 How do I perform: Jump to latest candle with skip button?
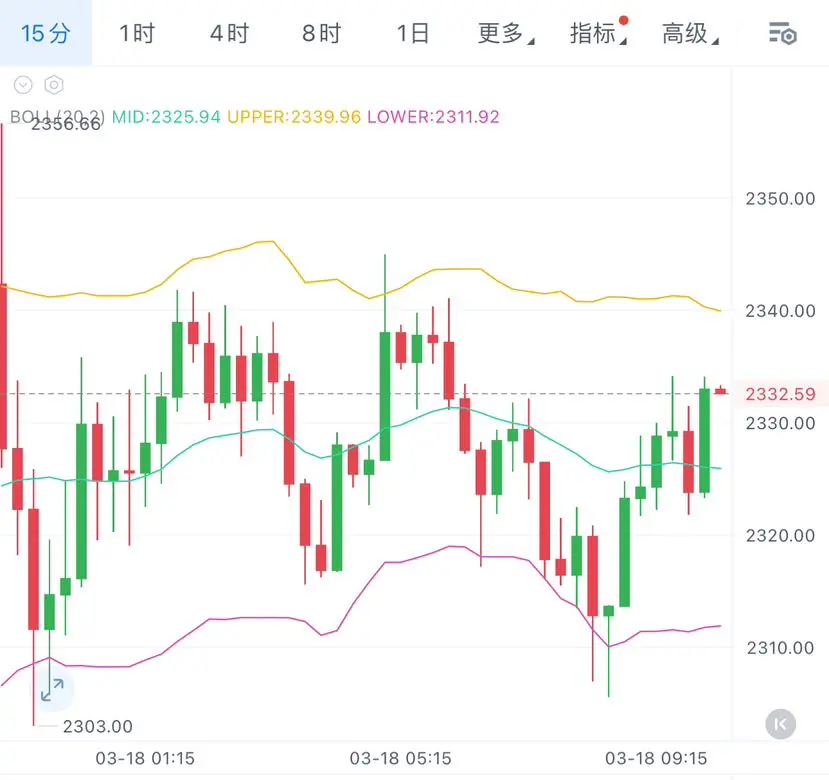pos(780,723)
